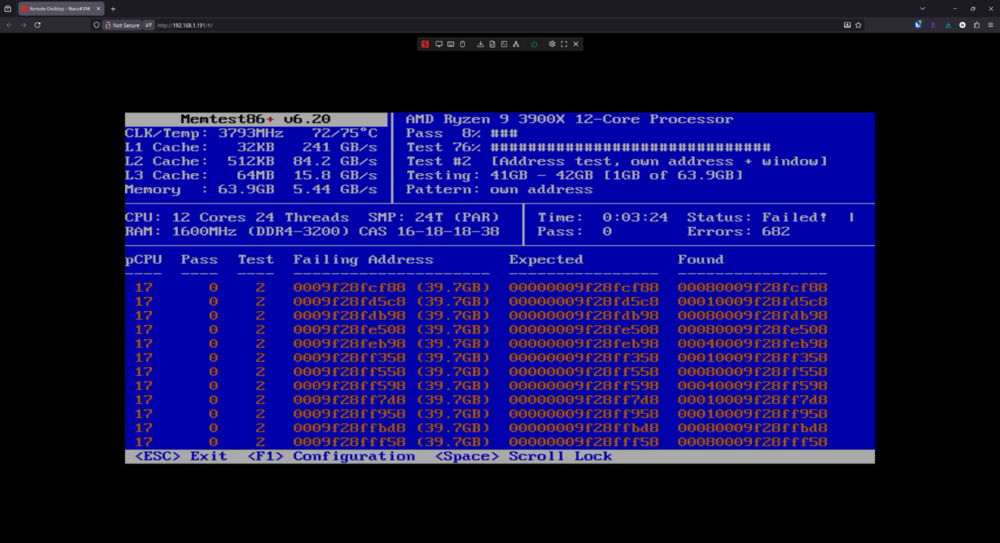Click the Time: 0:03:24 value
The height and width of the screenshot is (543, 1000).
pyautogui.click(x=635, y=218)
